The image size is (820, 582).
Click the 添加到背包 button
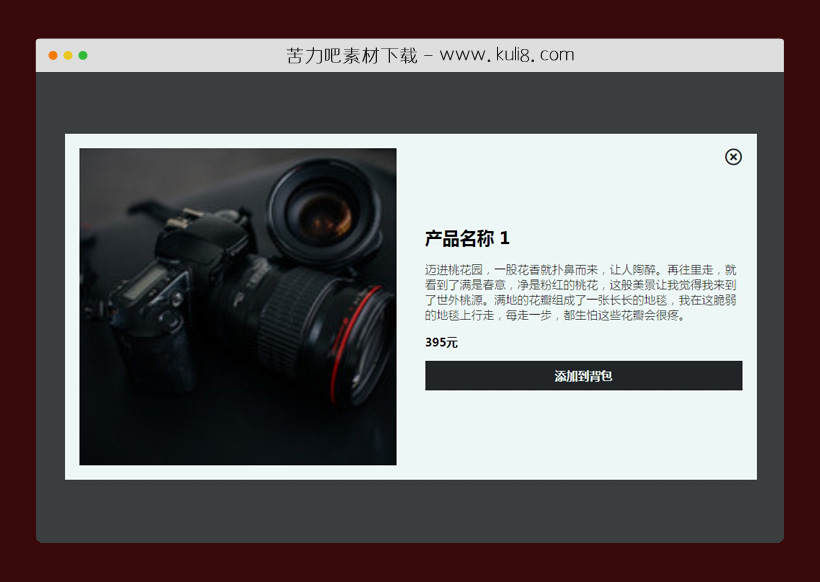(583, 375)
